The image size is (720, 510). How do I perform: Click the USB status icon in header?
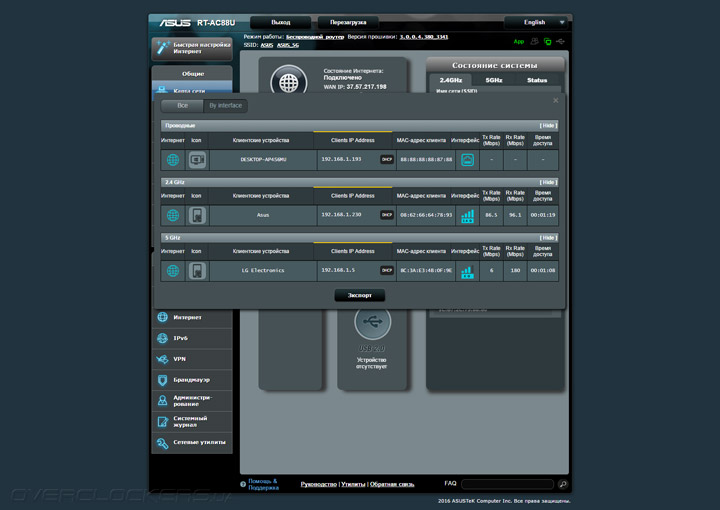pyautogui.click(x=561, y=41)
